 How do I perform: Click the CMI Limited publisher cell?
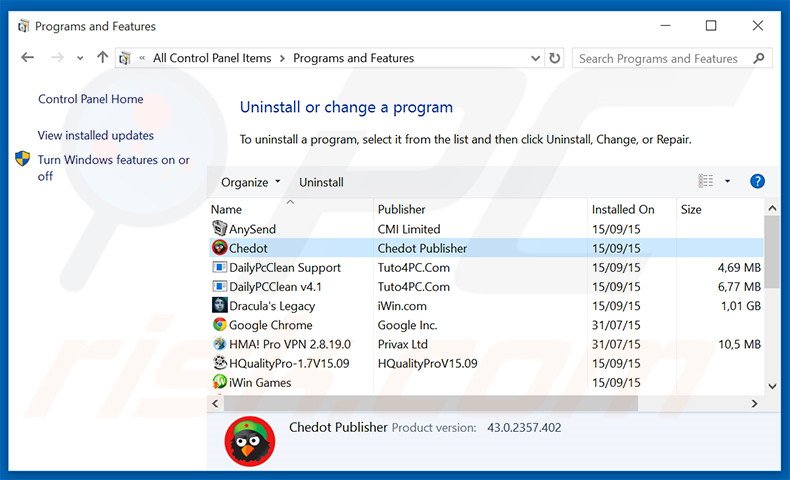(409, 229)
